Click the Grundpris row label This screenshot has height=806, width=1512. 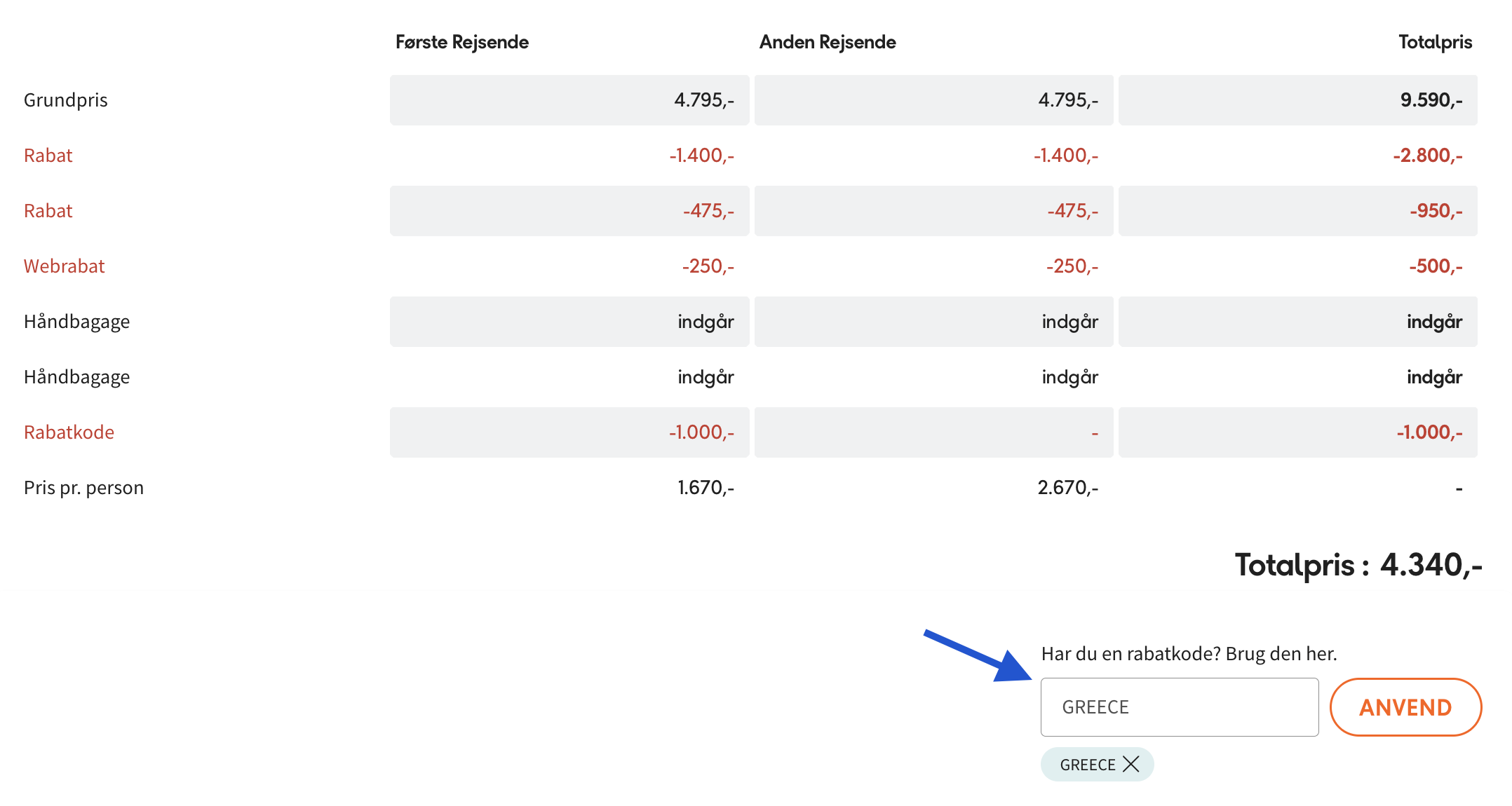[x=66, y=100]
